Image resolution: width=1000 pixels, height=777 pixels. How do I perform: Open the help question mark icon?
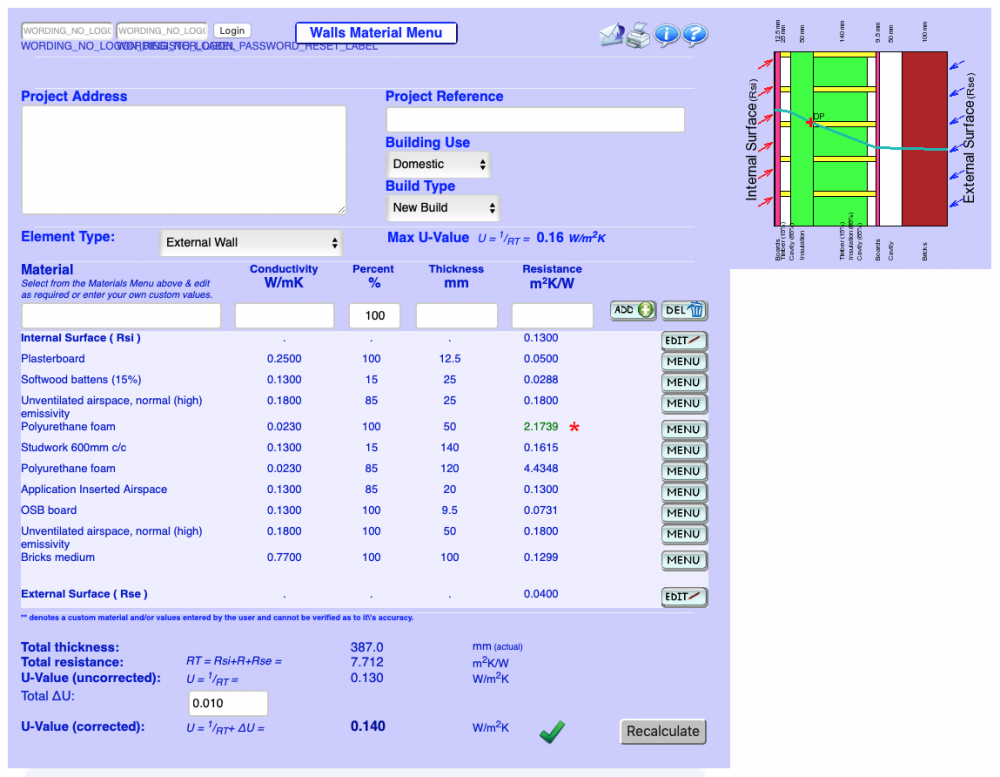coord(695,35)
